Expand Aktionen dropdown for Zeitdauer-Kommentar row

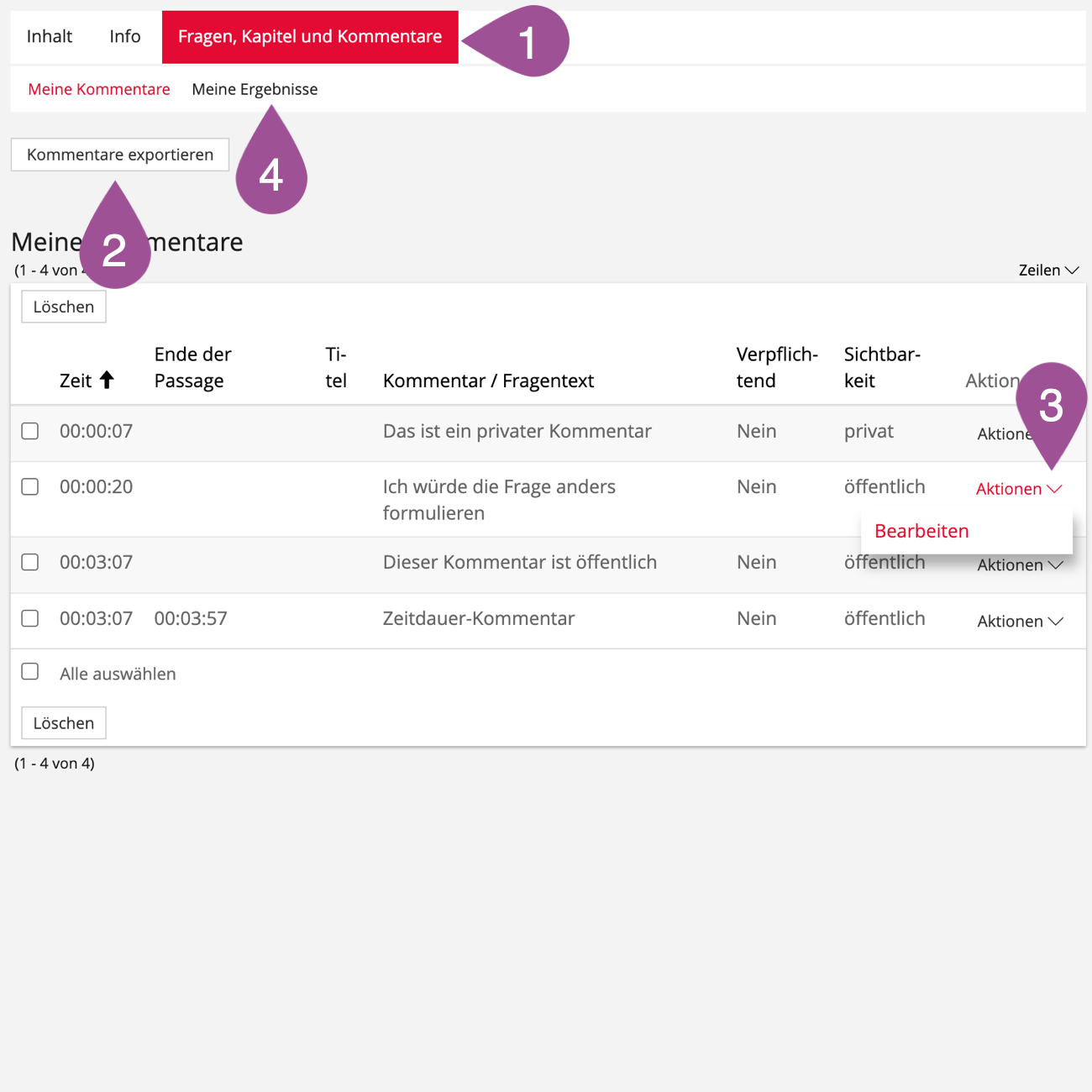[1020, 622]
